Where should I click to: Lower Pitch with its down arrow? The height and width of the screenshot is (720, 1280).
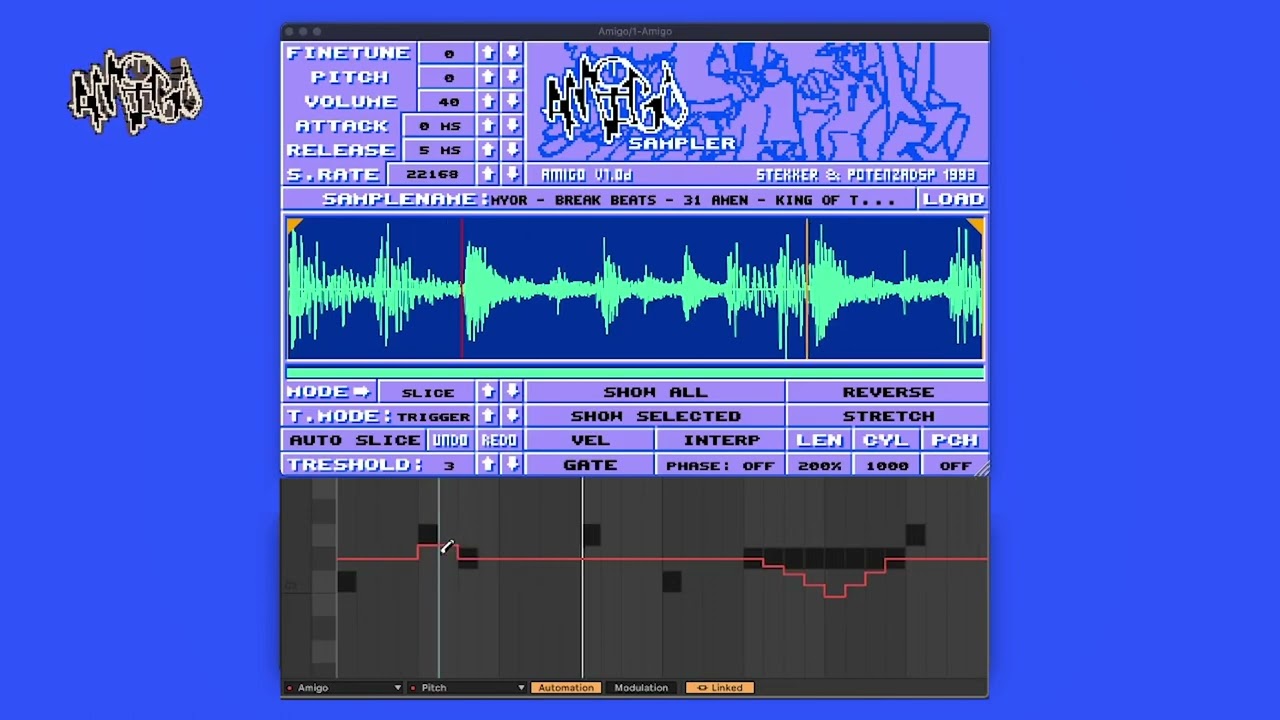click(x=512, y=77)
